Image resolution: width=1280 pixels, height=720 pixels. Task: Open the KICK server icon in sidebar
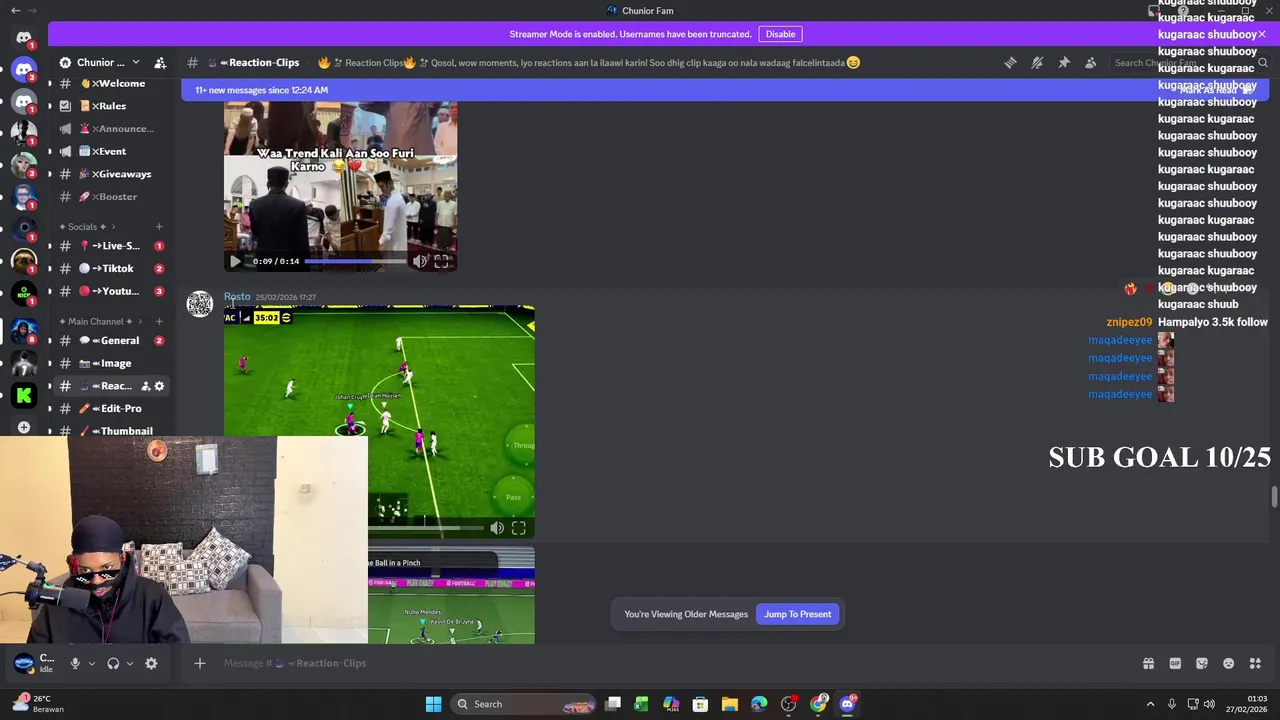24,294
